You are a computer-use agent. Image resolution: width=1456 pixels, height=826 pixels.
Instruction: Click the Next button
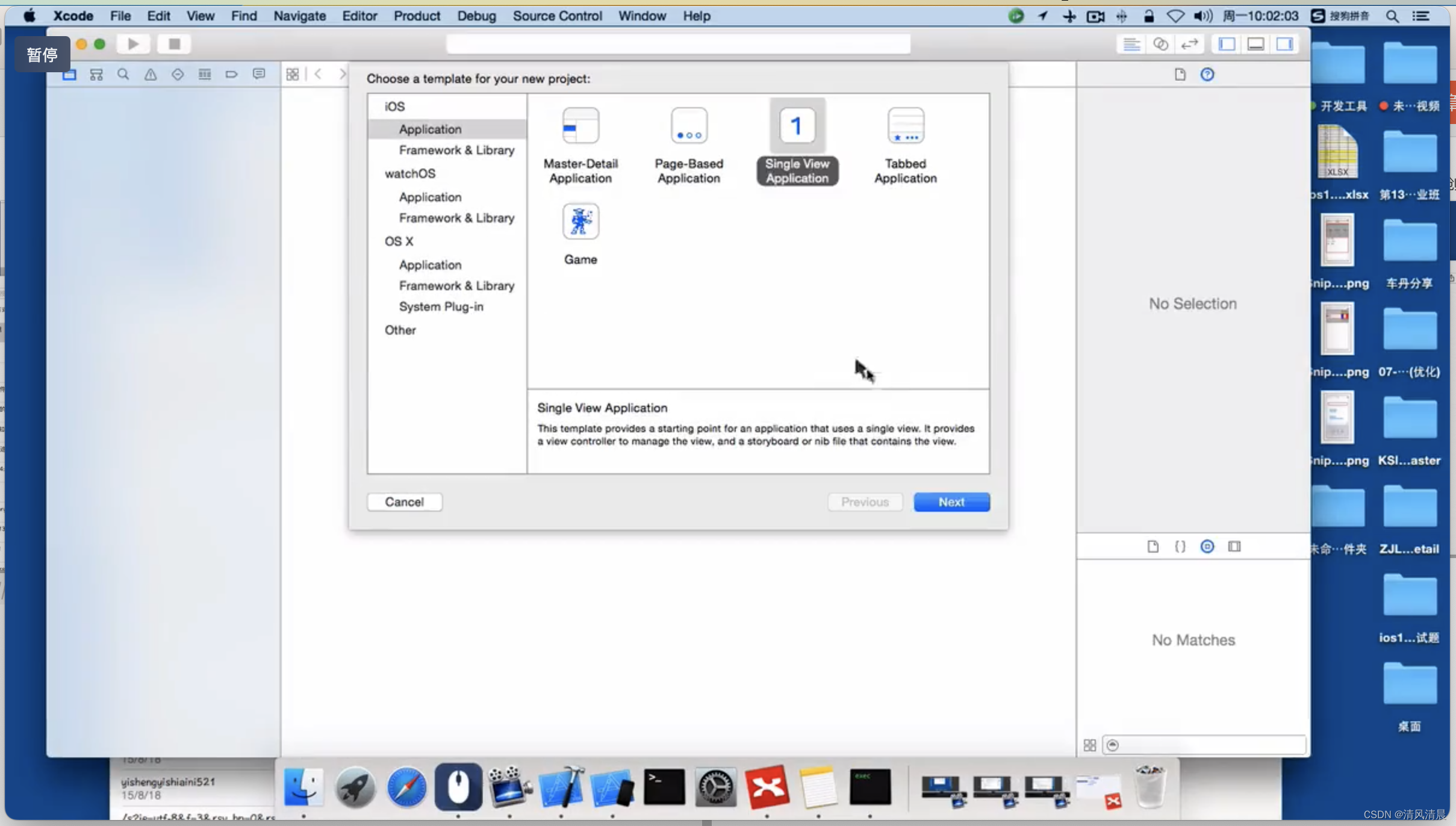[951, 501]
